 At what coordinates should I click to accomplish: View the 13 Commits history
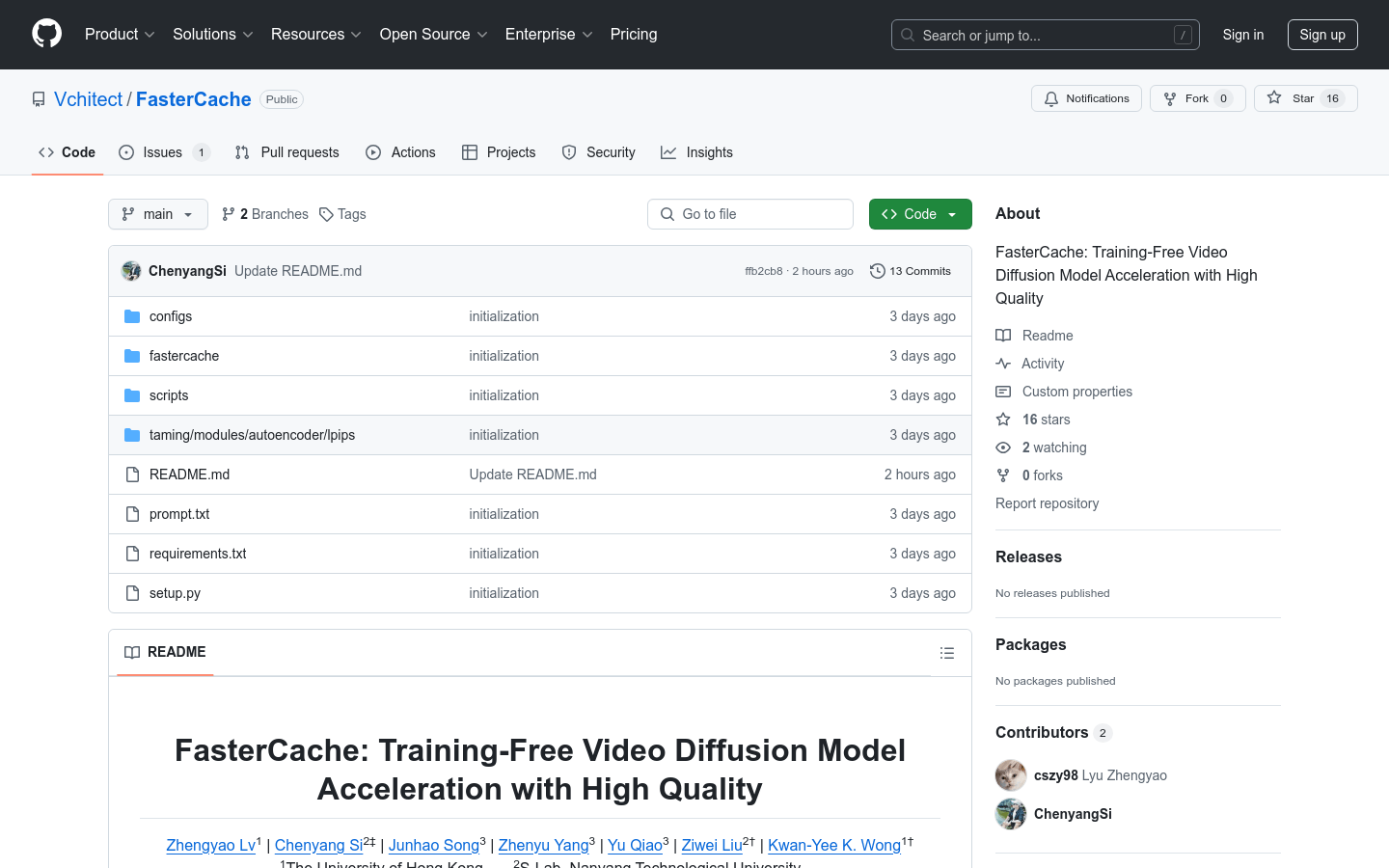pos(911,271)
